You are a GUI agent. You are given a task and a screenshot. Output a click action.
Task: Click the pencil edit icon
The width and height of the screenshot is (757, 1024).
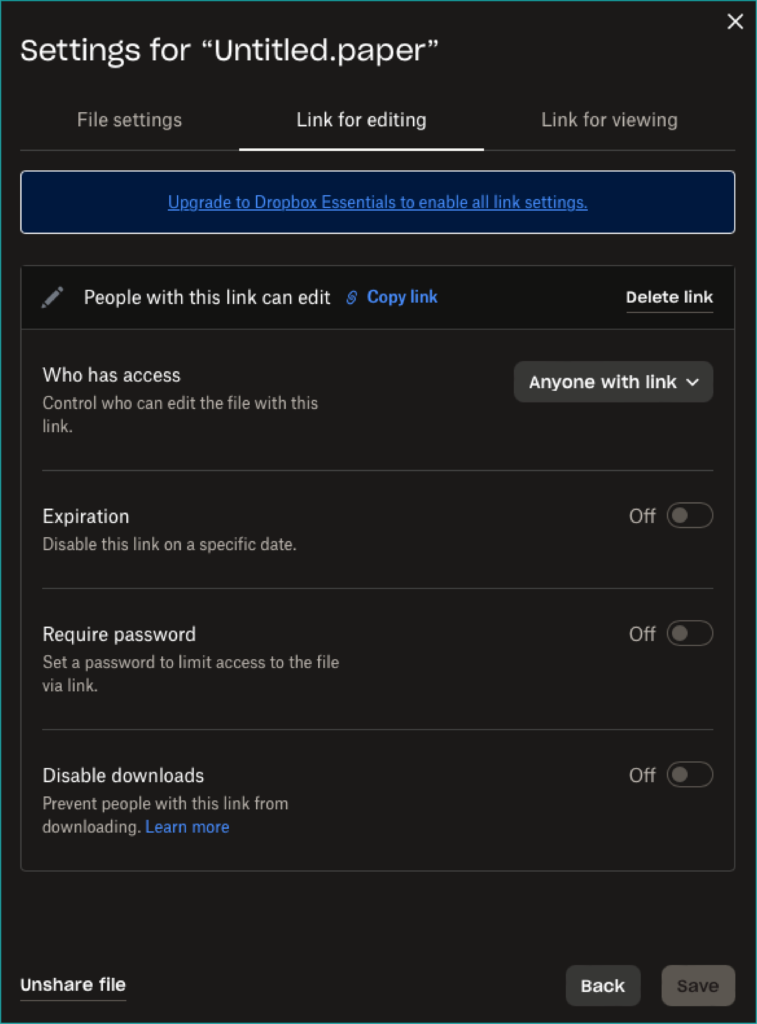pyautogui.click(x=52, y=297)
